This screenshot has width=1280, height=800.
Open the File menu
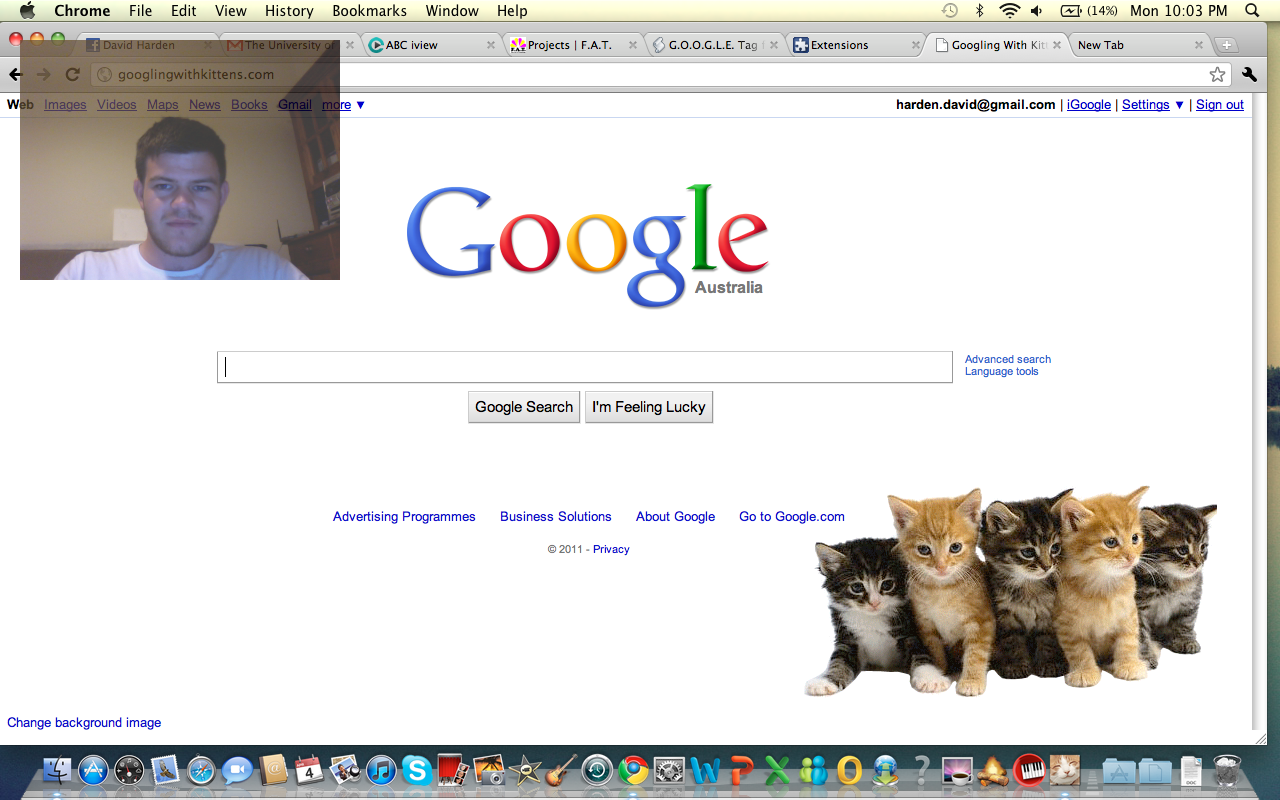click(x=141, y=11)
